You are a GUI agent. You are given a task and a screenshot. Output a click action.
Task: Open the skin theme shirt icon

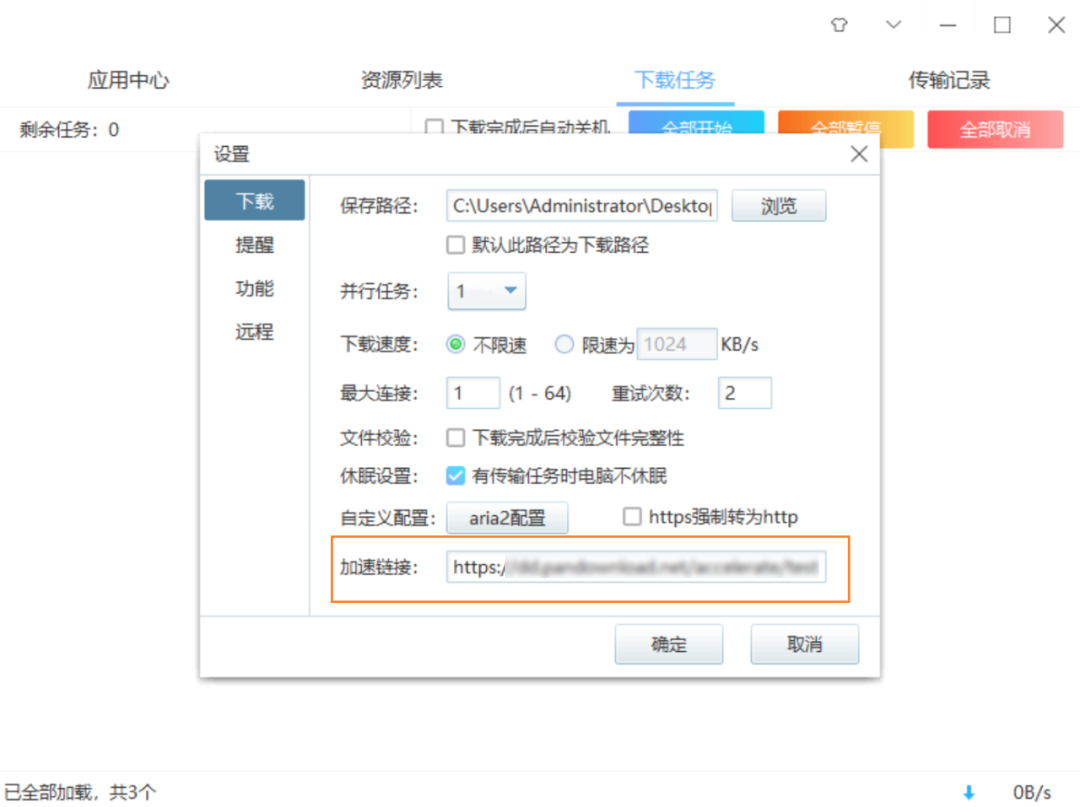pos(838,25)
